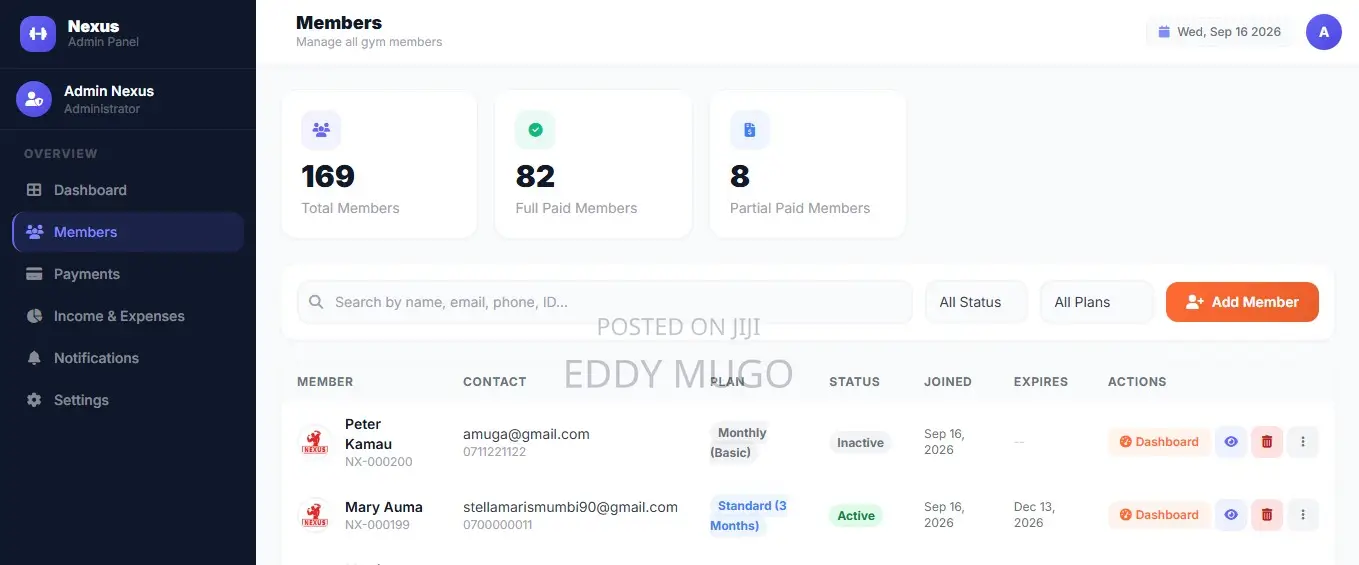Click the magnifier icon in search box
The width and height of the screenshot is (1359, 565).
316,302
